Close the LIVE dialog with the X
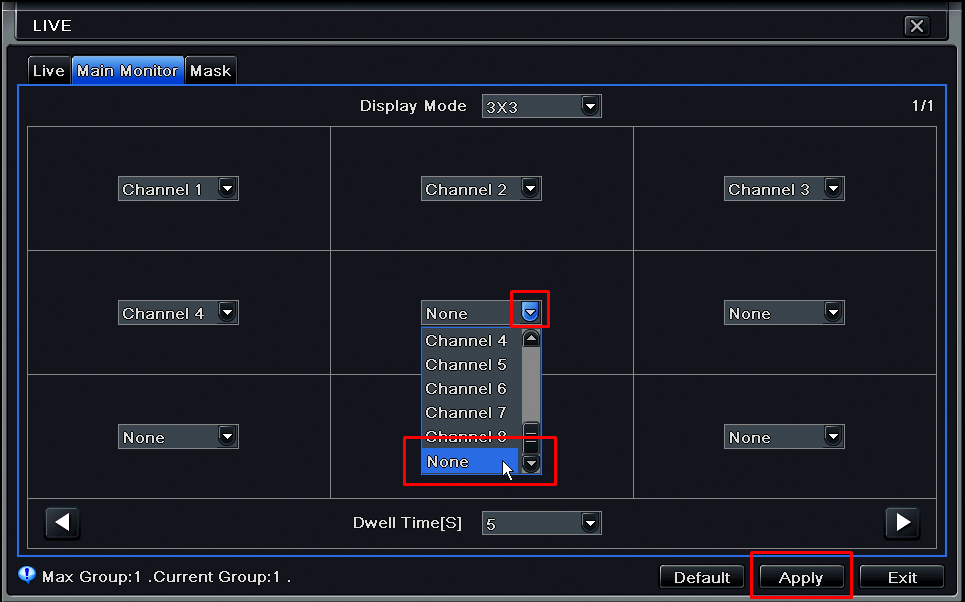The width and height of the screenshot is (965, 602). [x=916, y=26]
